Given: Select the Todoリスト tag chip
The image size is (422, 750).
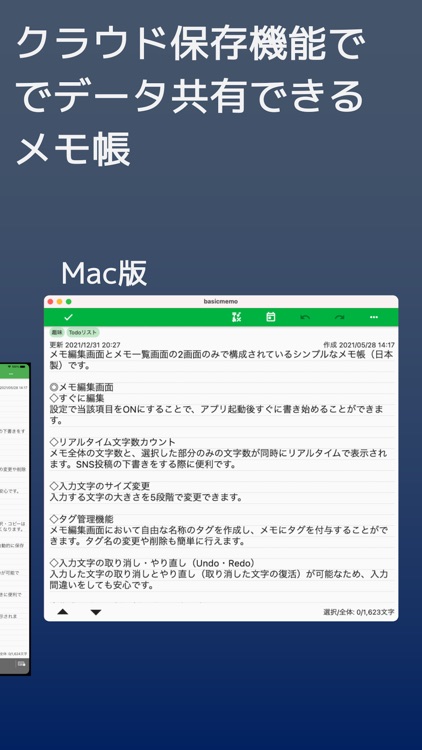Looking at the screenshot, I should [83, 332].
